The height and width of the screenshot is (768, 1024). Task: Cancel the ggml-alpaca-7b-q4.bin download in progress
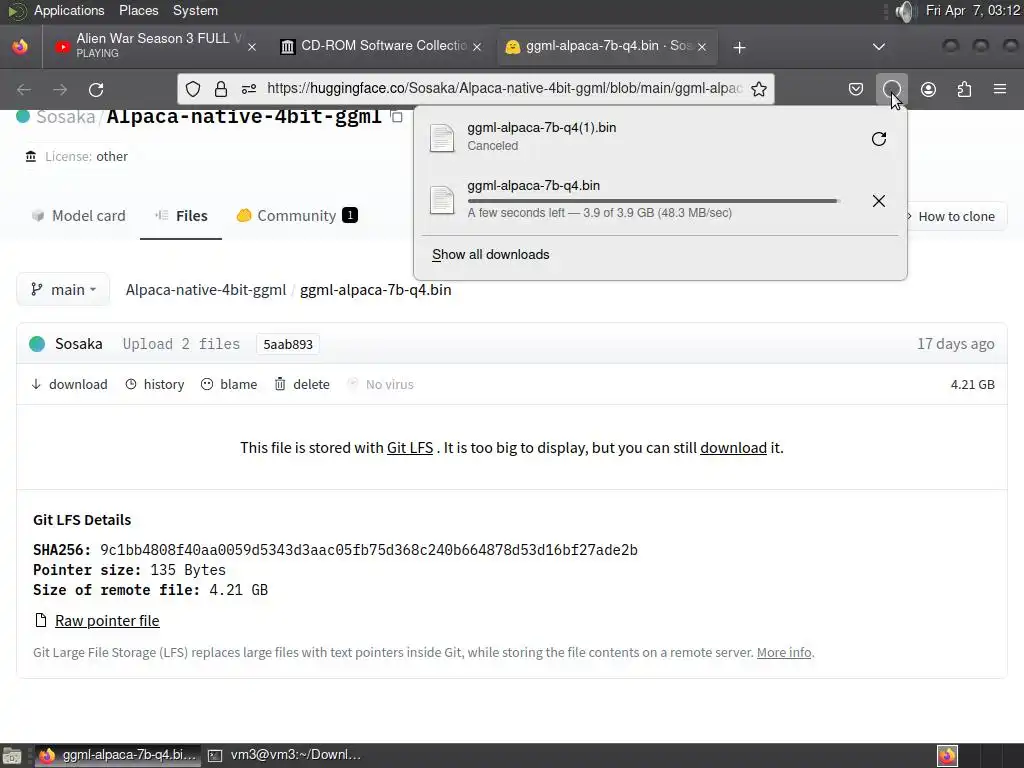(x=878, y=200)
